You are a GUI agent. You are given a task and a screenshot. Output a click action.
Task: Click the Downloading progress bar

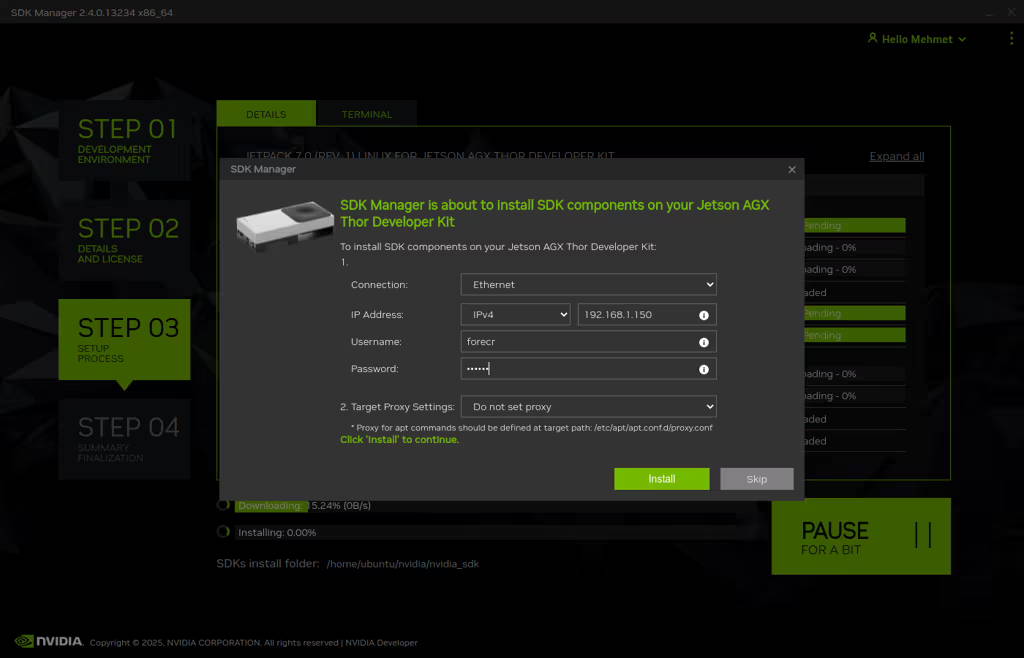point(487,506)
